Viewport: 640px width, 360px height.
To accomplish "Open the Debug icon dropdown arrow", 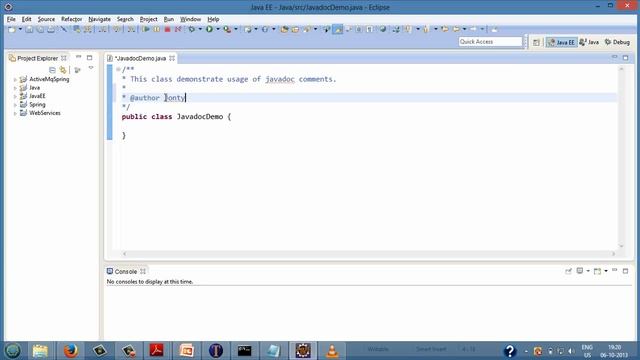I will (200, 29).
